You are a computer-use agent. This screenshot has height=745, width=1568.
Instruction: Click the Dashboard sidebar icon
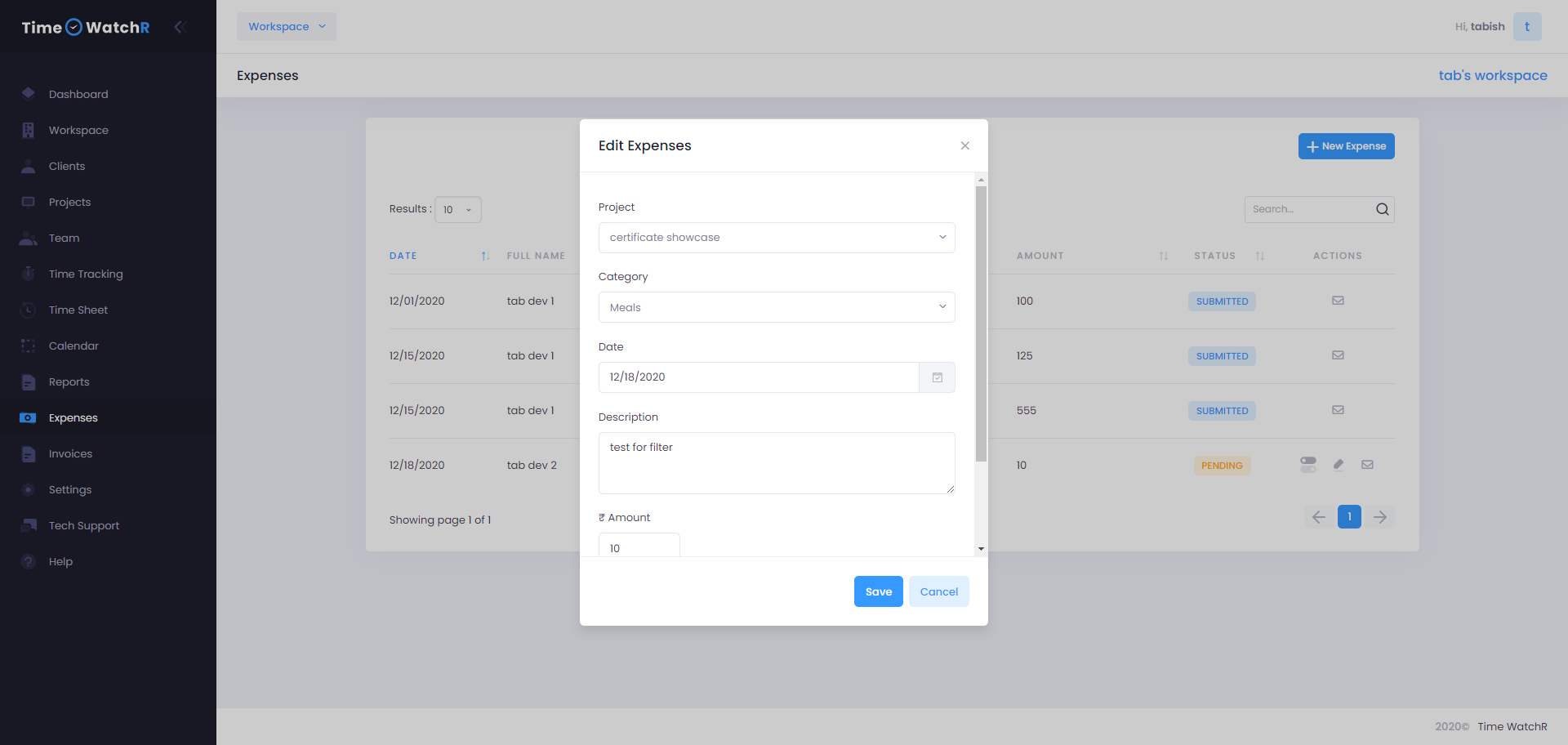click(x=29, y=94)
